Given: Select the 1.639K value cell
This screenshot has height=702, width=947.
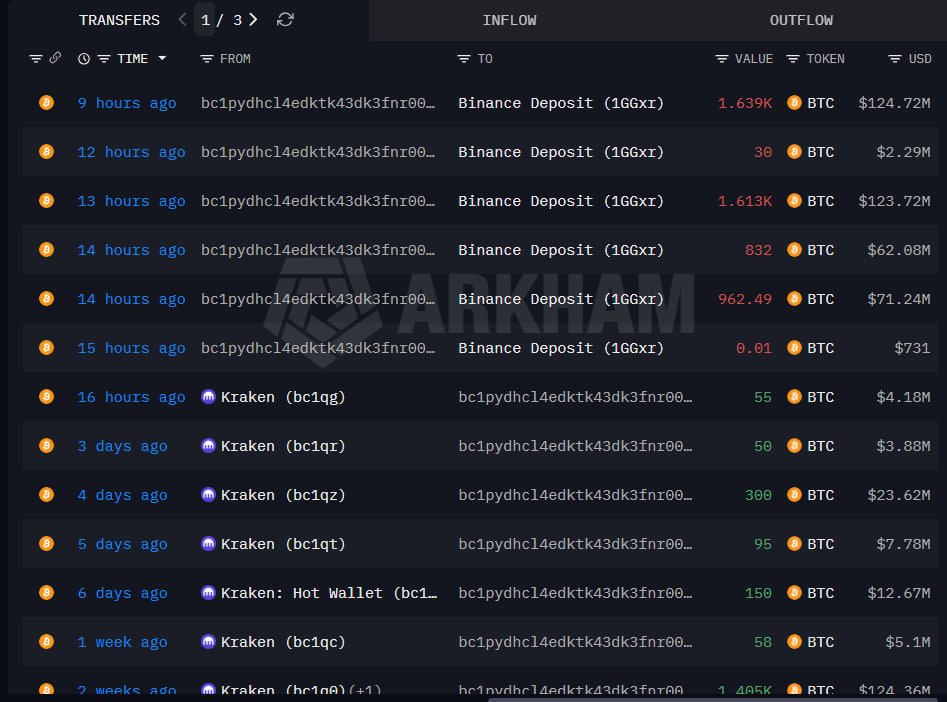Looking at the screenshot, I should click(x=745, y=103).
